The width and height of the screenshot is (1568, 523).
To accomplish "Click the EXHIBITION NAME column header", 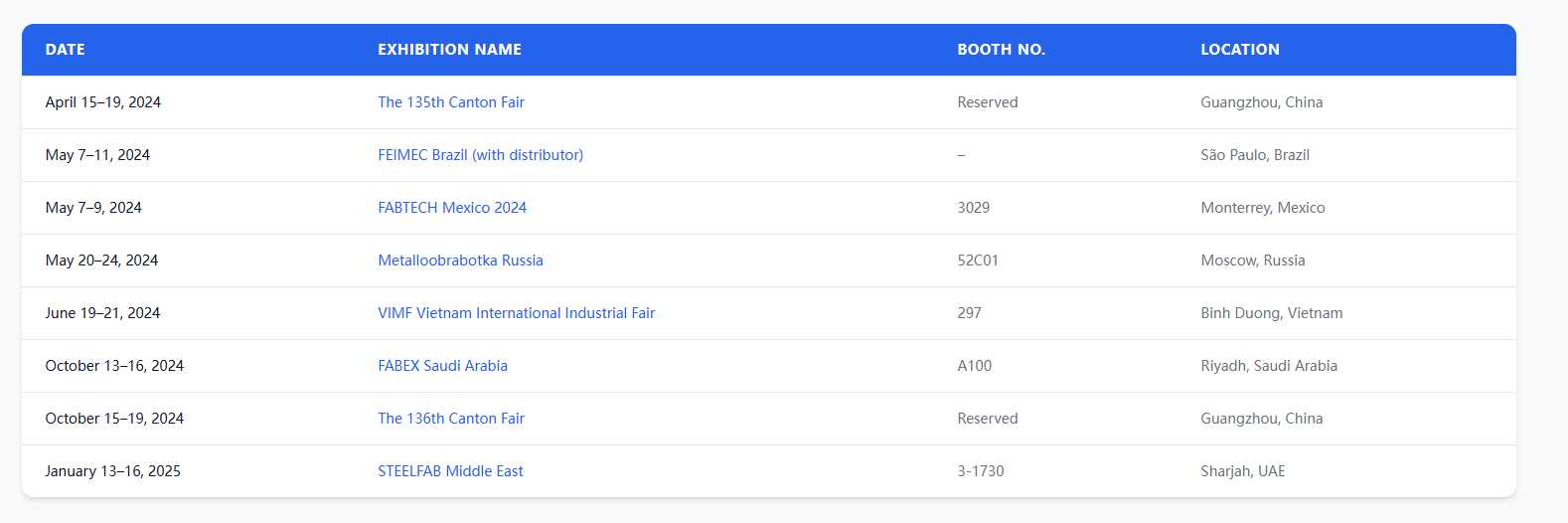I will tap(449, 50).
